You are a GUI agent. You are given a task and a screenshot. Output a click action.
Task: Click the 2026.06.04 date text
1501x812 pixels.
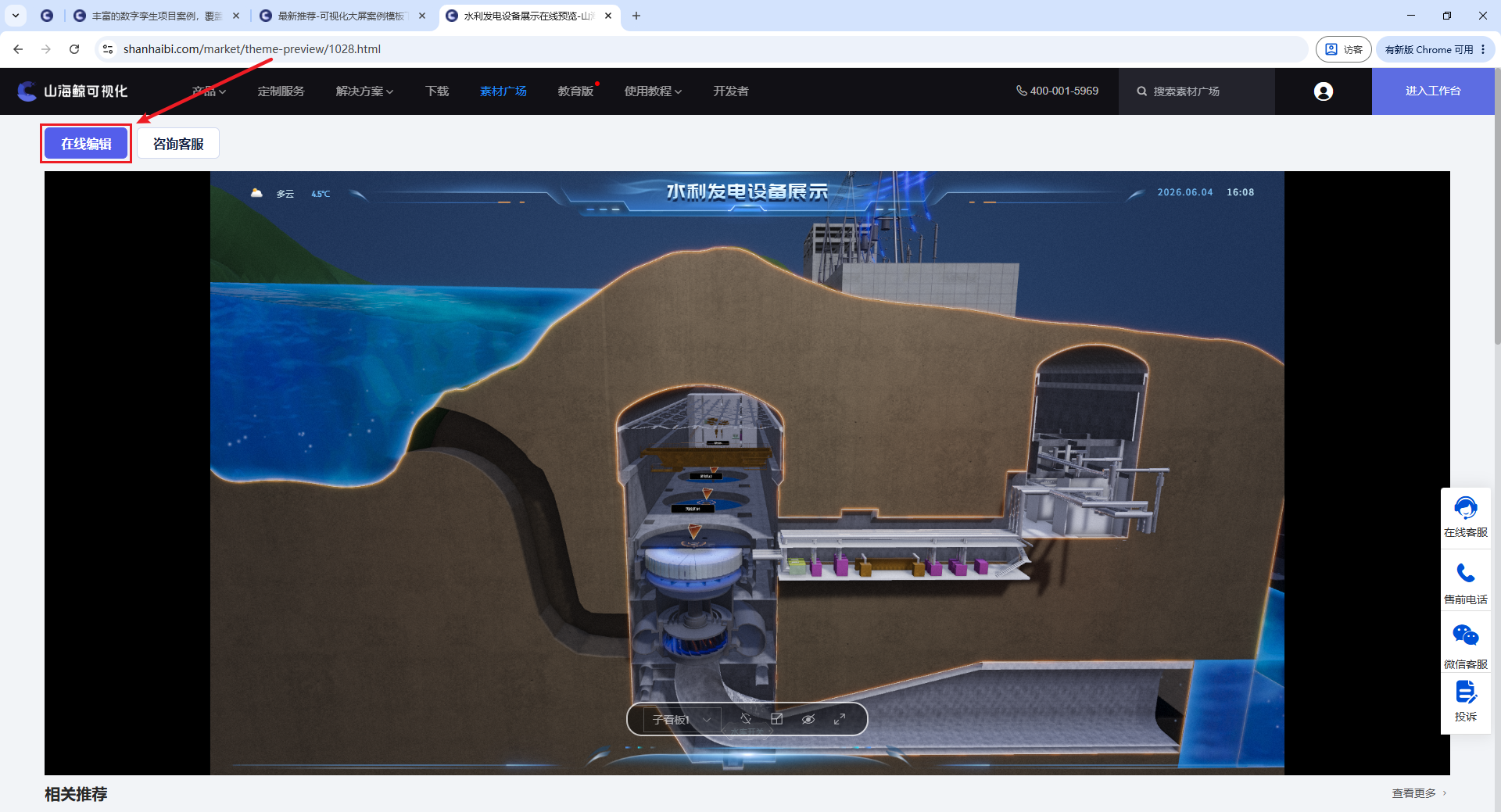tap(1185, 192)
